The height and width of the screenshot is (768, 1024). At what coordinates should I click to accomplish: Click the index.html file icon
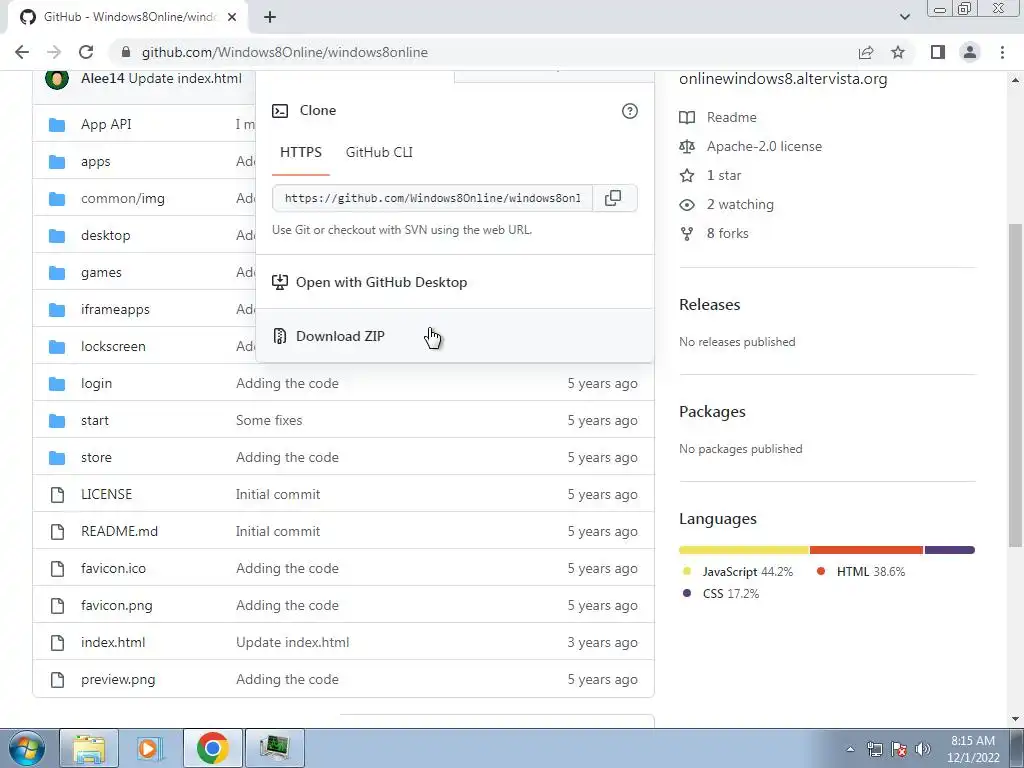click(57, 643)
